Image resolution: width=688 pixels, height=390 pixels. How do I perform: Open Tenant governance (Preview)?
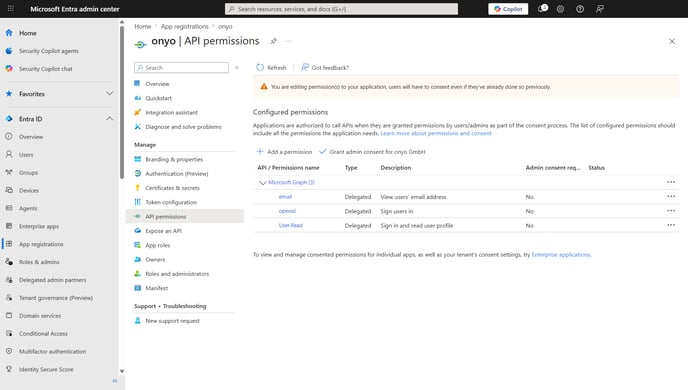56,298
